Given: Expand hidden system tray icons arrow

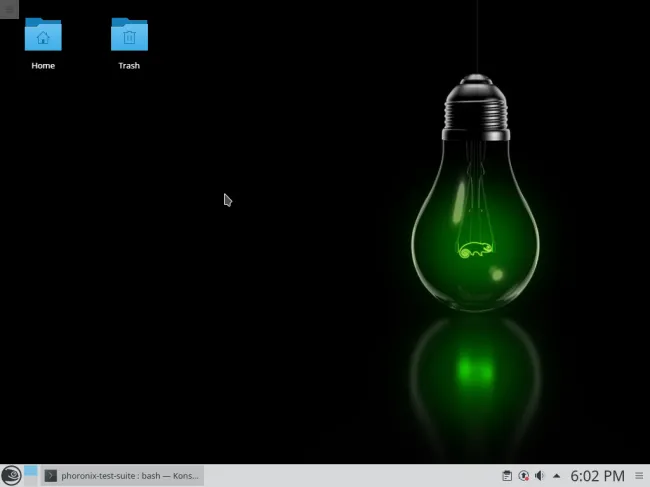Looking at the screenshot, I should click(x=556, y=476).
